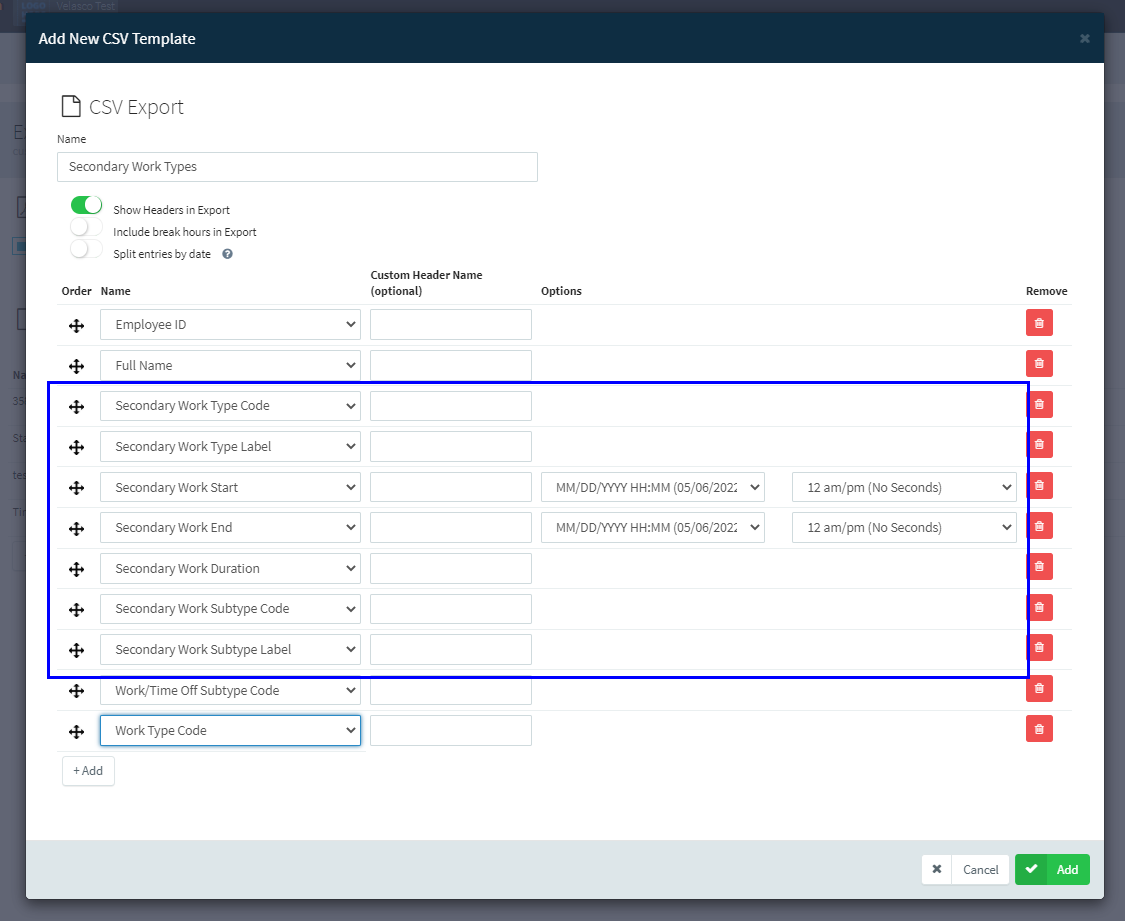Screen dimensions: 1125x921
Task: Click custom header field for Full Name
Action: [451, 365]
